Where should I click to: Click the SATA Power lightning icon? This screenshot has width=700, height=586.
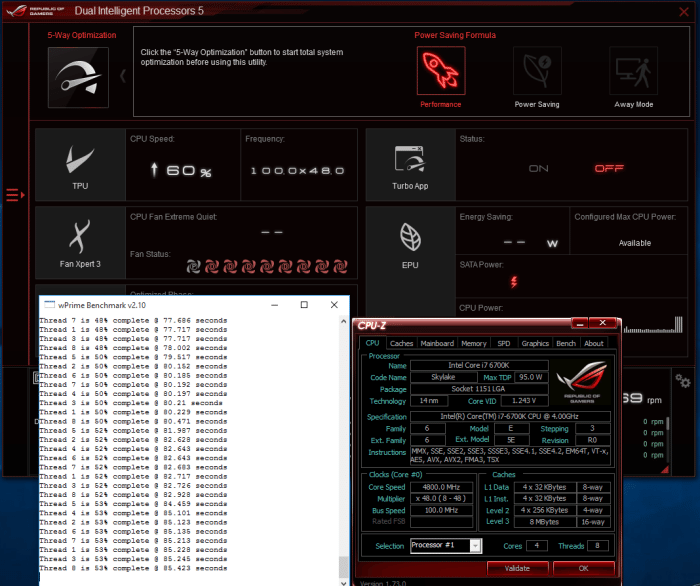point(514,282)
